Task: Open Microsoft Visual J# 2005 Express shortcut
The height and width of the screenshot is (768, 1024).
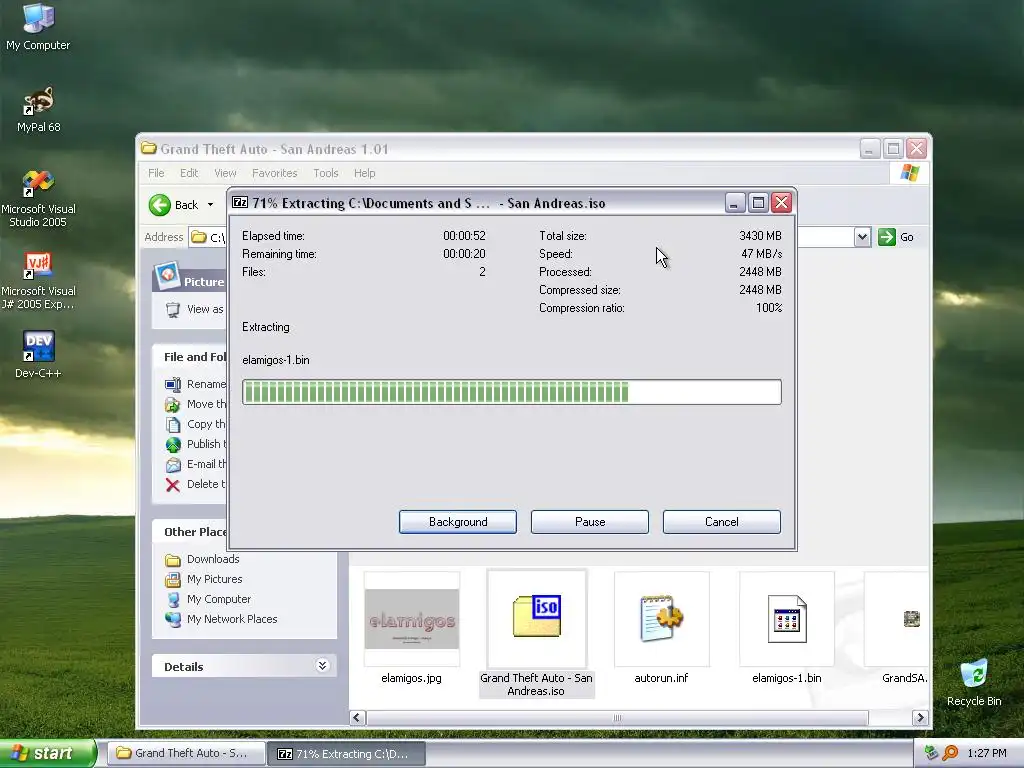Action: pyautogui.click(x=38, y=281)
